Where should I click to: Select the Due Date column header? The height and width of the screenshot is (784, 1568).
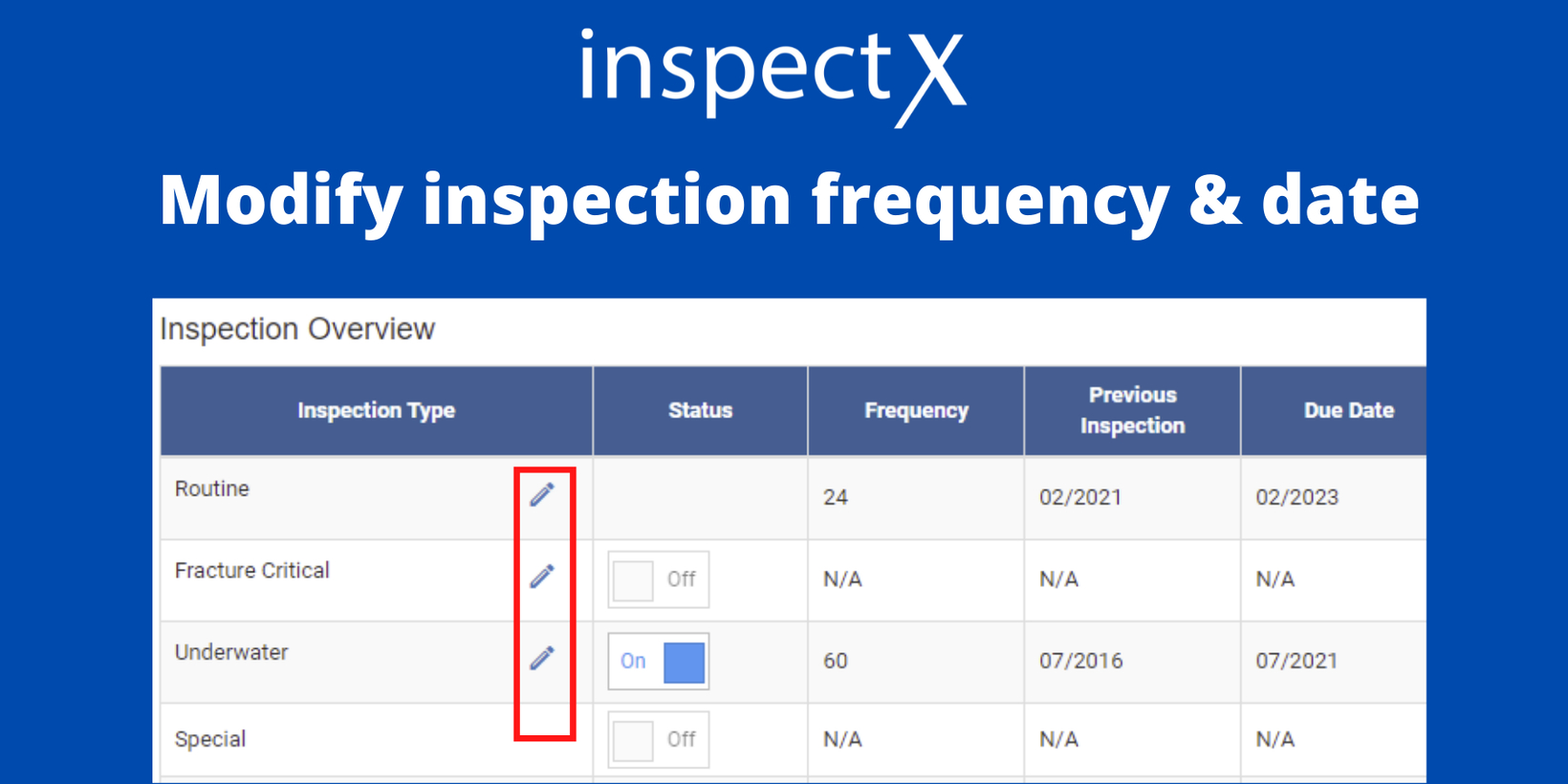click(x=1348, y=410)
